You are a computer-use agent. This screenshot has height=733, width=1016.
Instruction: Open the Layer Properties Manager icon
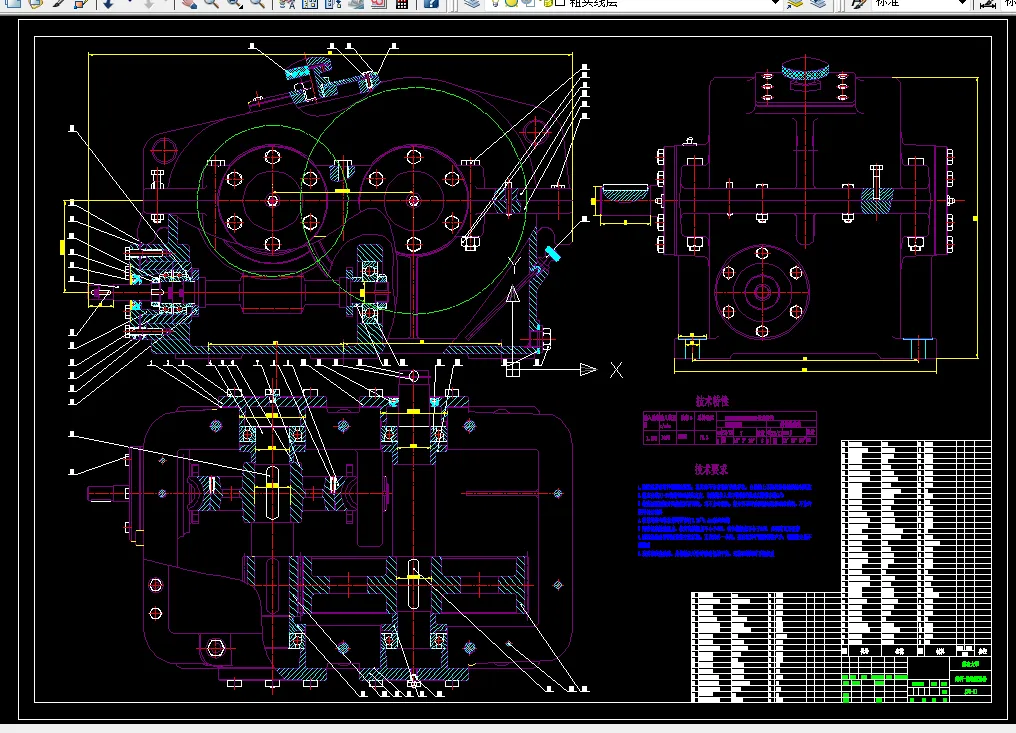(472, 3)
